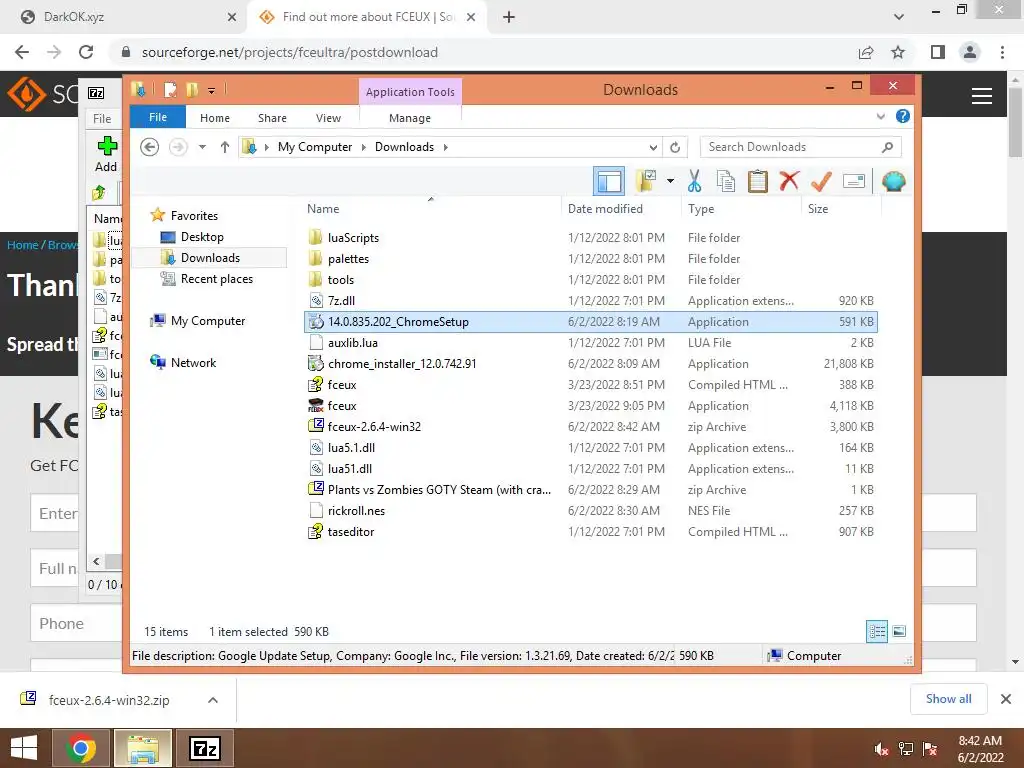Open download options for fceux-2.6.4-win32.zip

pos(213,700)
